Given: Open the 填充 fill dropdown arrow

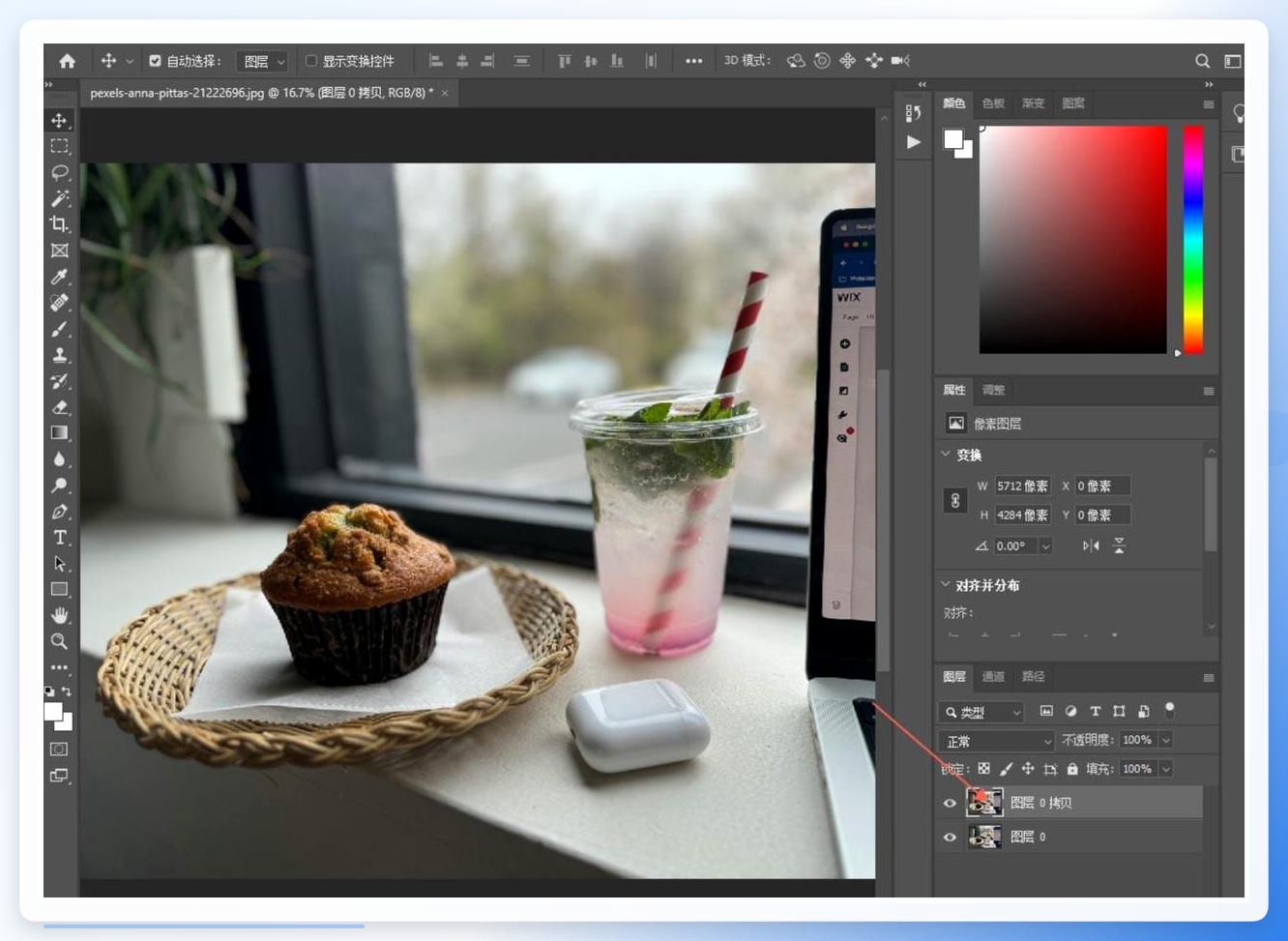Looking at the screenshot, I should 1166,769.
